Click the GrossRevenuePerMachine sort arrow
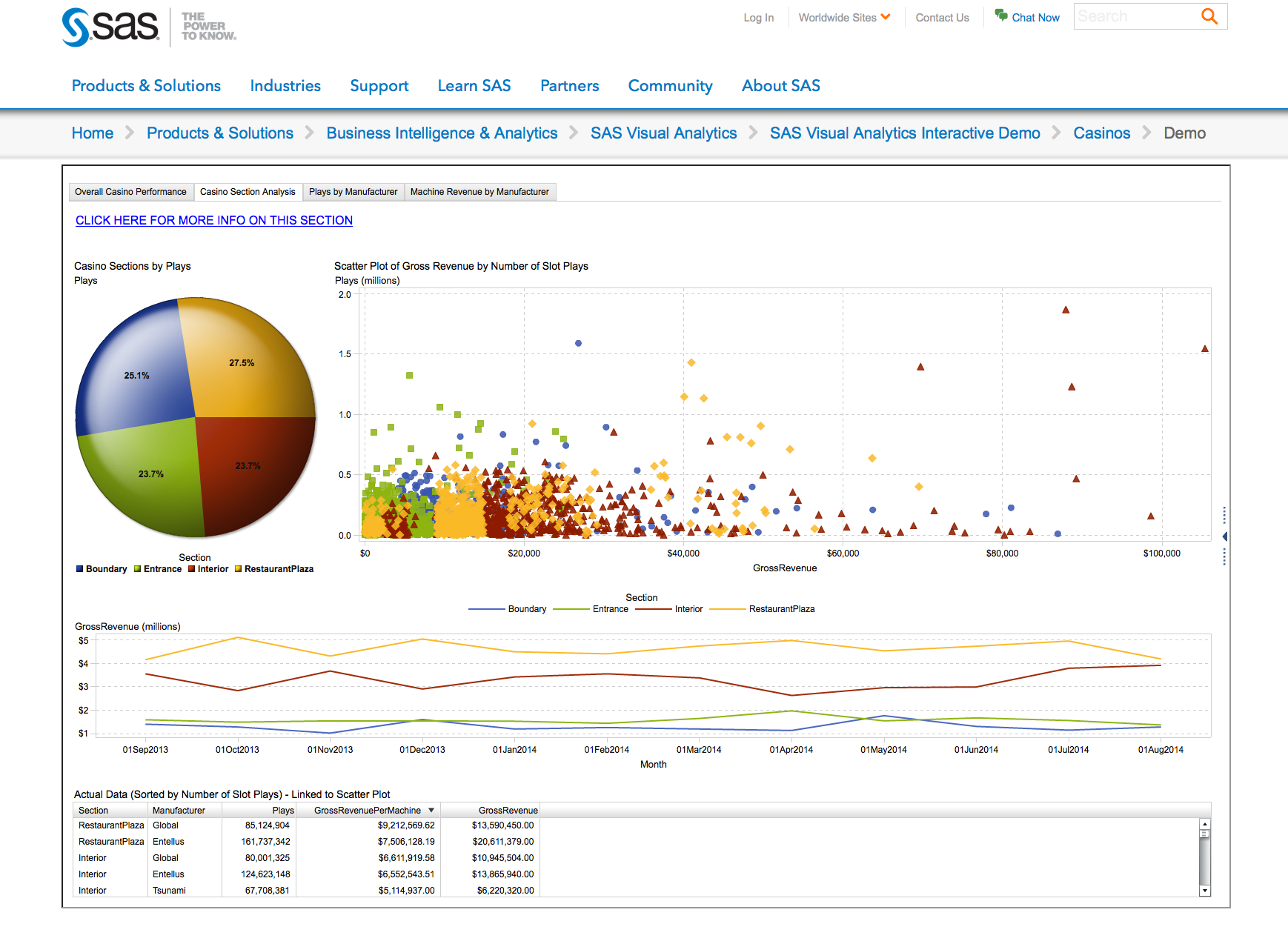This screenshot has height=944, width=1288. [x=431, y=811]
